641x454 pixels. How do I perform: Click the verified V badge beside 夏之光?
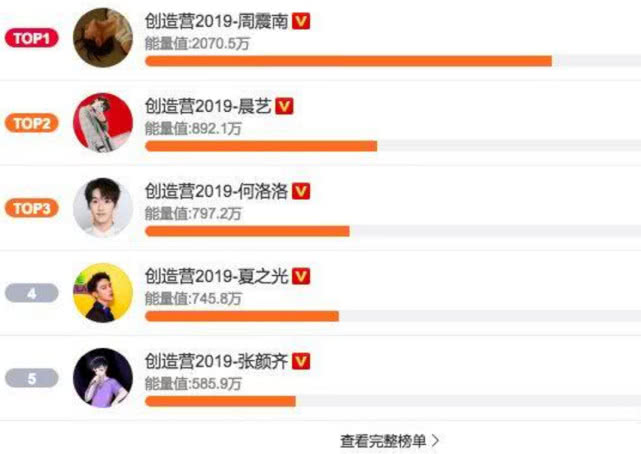coord(301,276)
